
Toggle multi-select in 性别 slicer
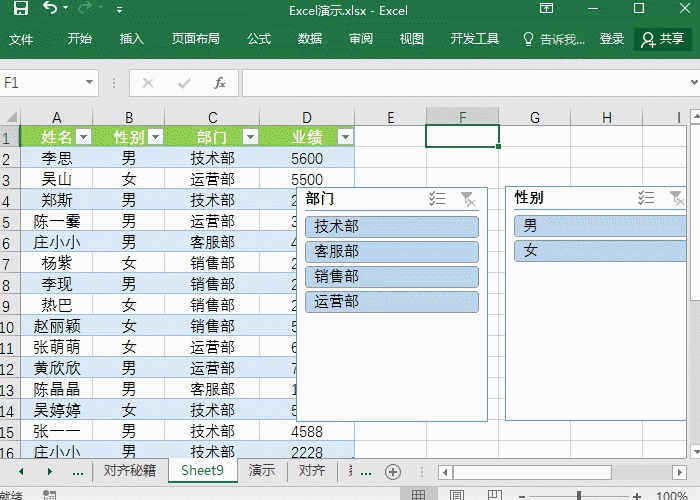pos(646,198)
